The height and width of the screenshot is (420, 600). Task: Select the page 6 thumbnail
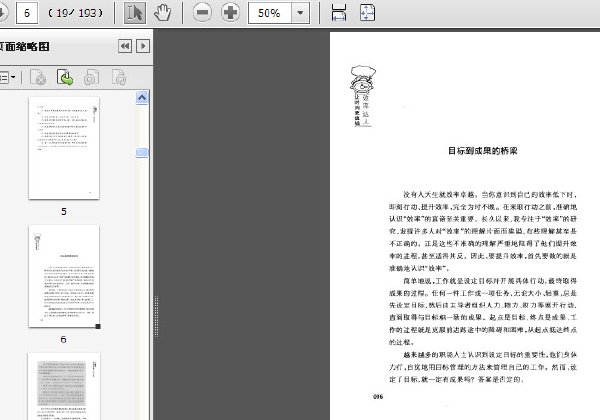[64, 276]
